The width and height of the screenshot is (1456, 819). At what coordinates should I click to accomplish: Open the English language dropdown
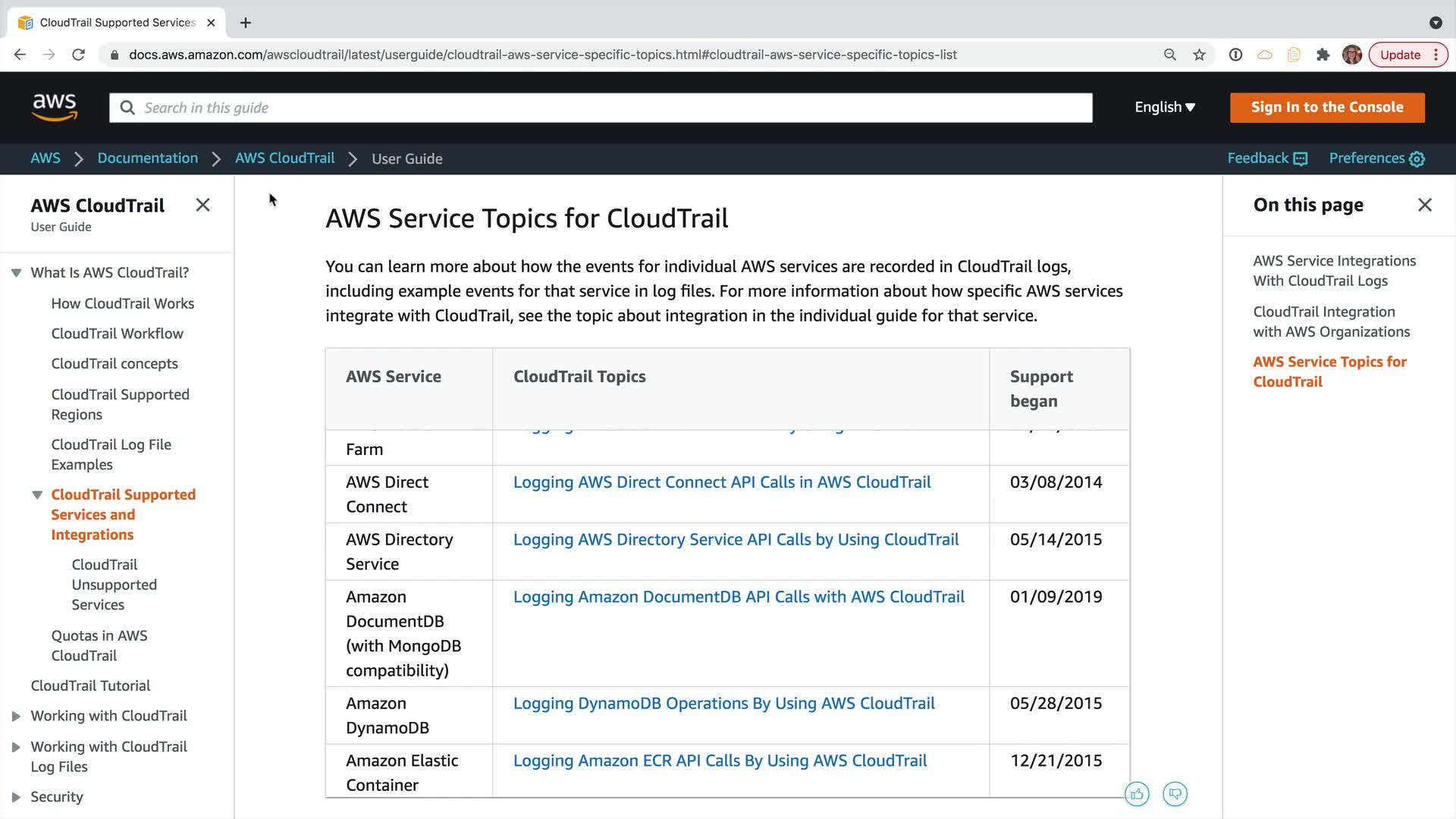pyautogui.click(x=1164, y=107)
